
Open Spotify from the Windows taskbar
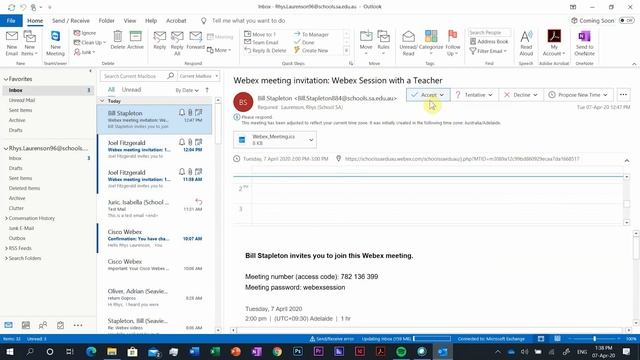(401, 351)
